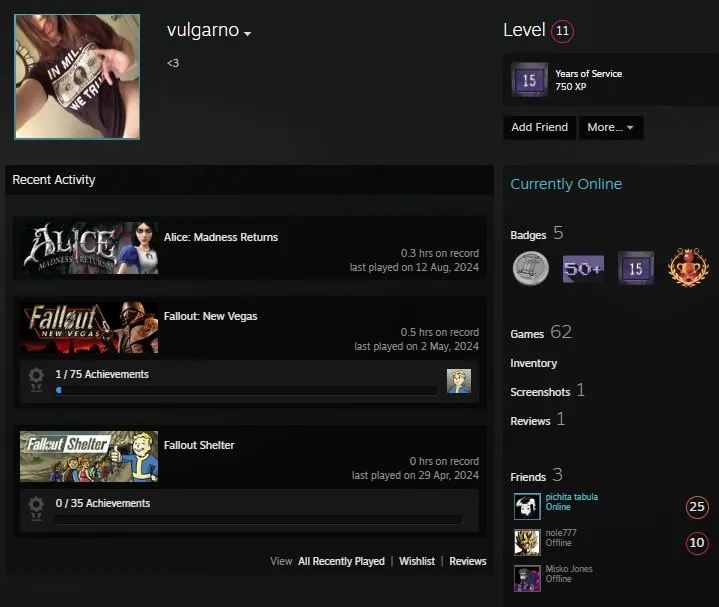
Task: Open the Years of Service 15 badge icon
Action: [x=529, y=80]
